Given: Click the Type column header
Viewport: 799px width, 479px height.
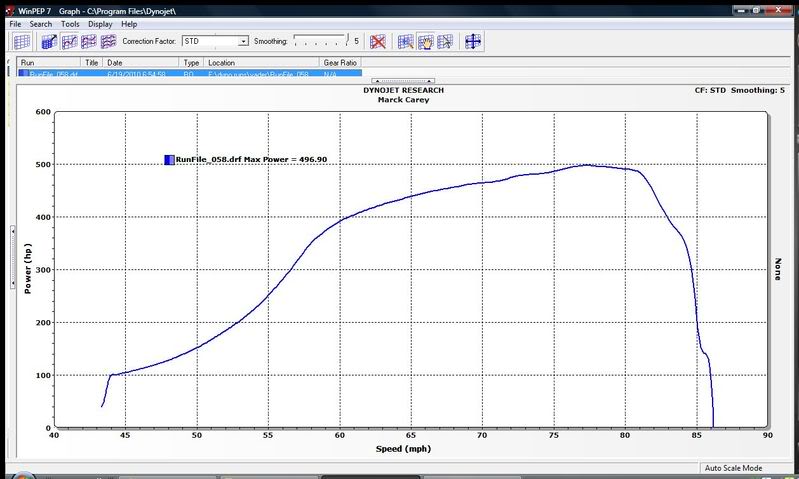Looking at the screenshot, I should (x=192, y=63).
